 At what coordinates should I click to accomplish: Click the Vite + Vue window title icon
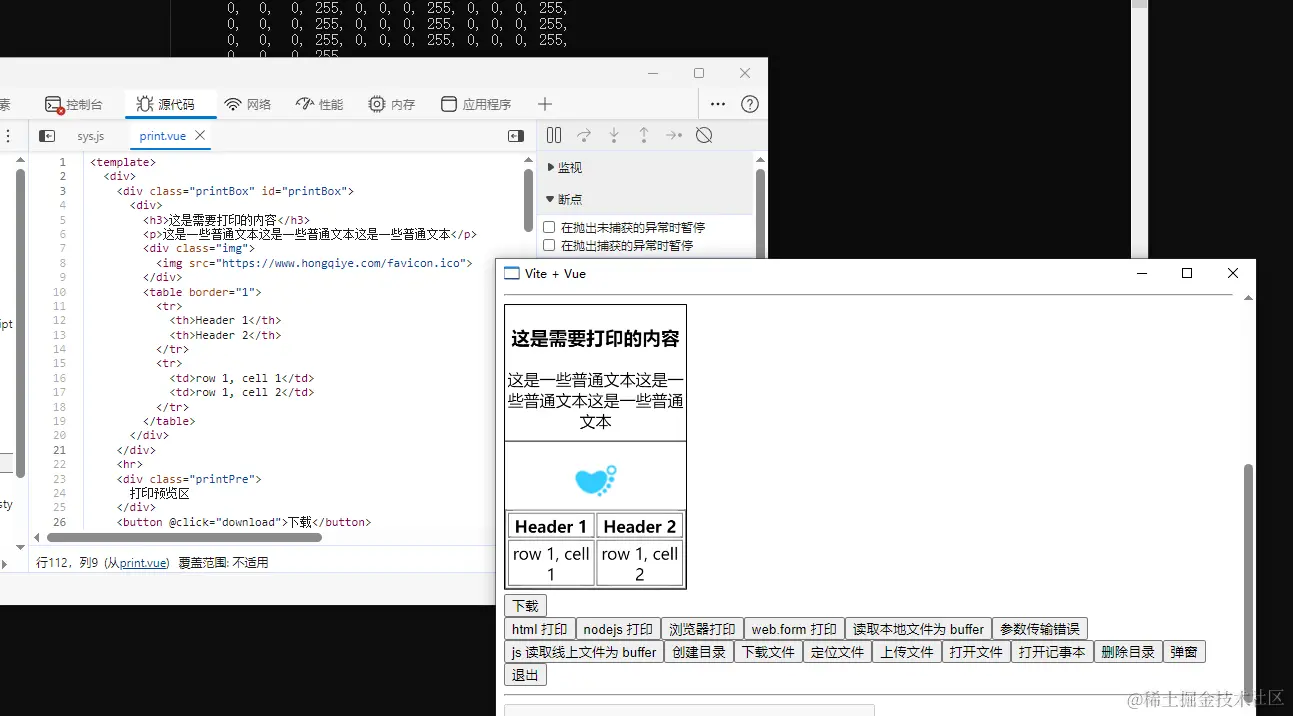pyautogui.click(x=512, y=273)
